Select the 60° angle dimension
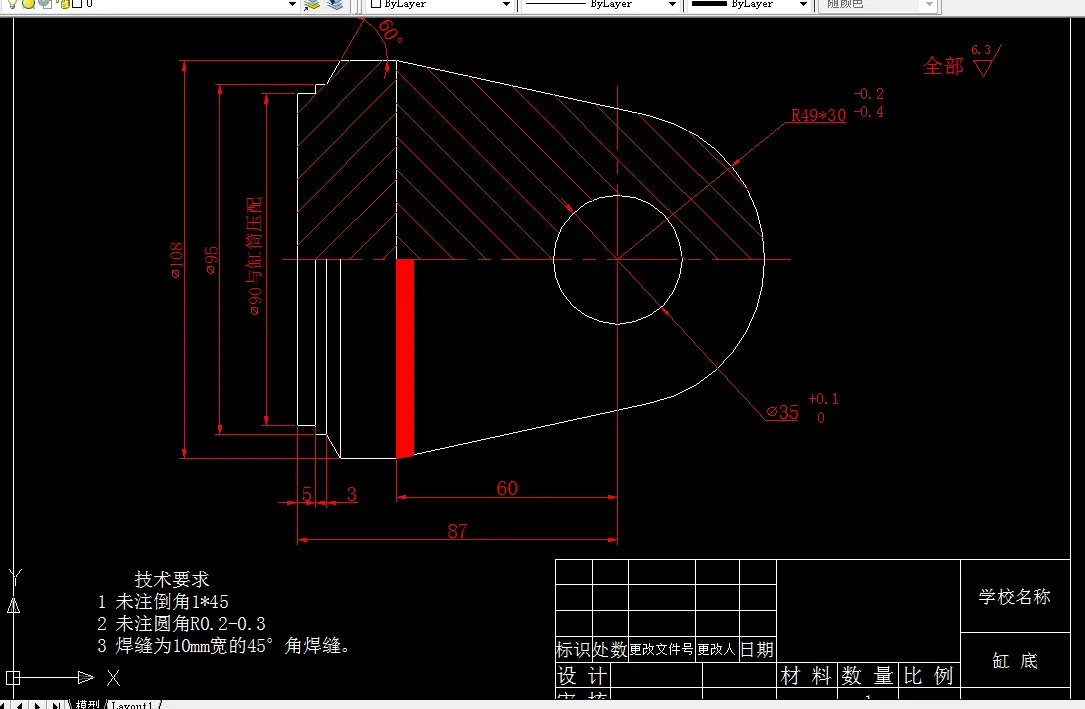The width and height of the screenshot is (1085, 709). pos(390,31)
